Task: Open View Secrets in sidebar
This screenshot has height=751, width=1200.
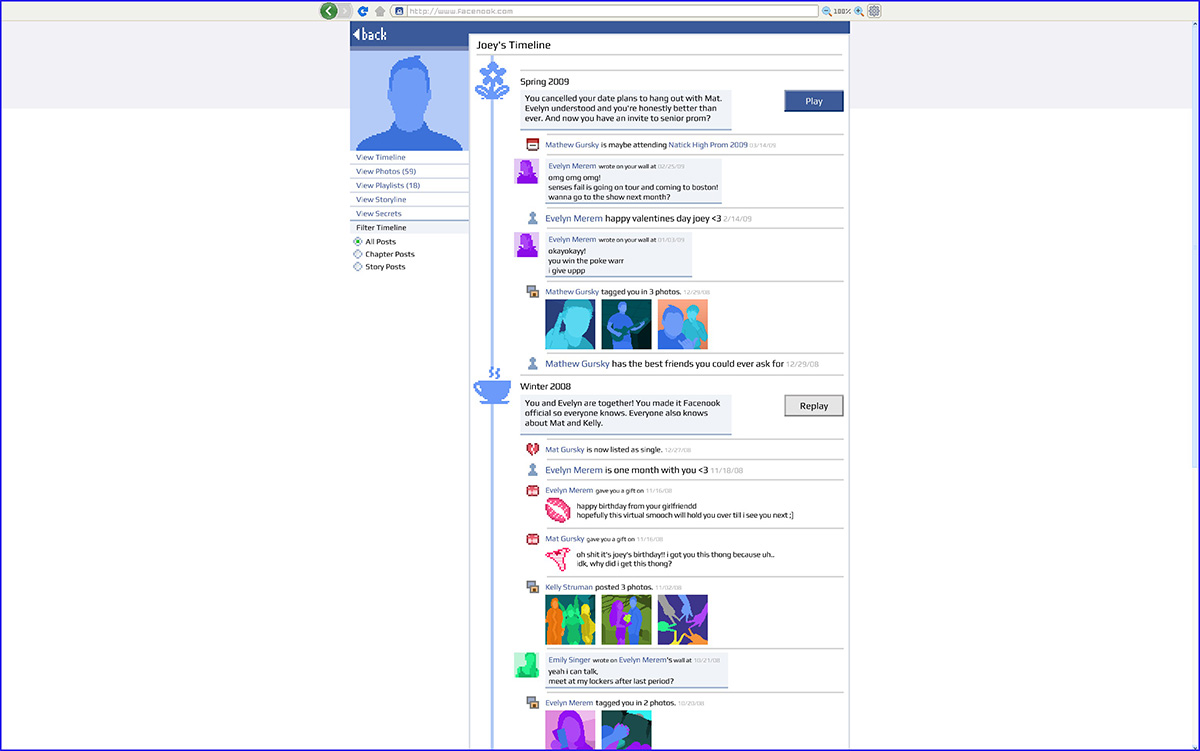Action: 379,213
